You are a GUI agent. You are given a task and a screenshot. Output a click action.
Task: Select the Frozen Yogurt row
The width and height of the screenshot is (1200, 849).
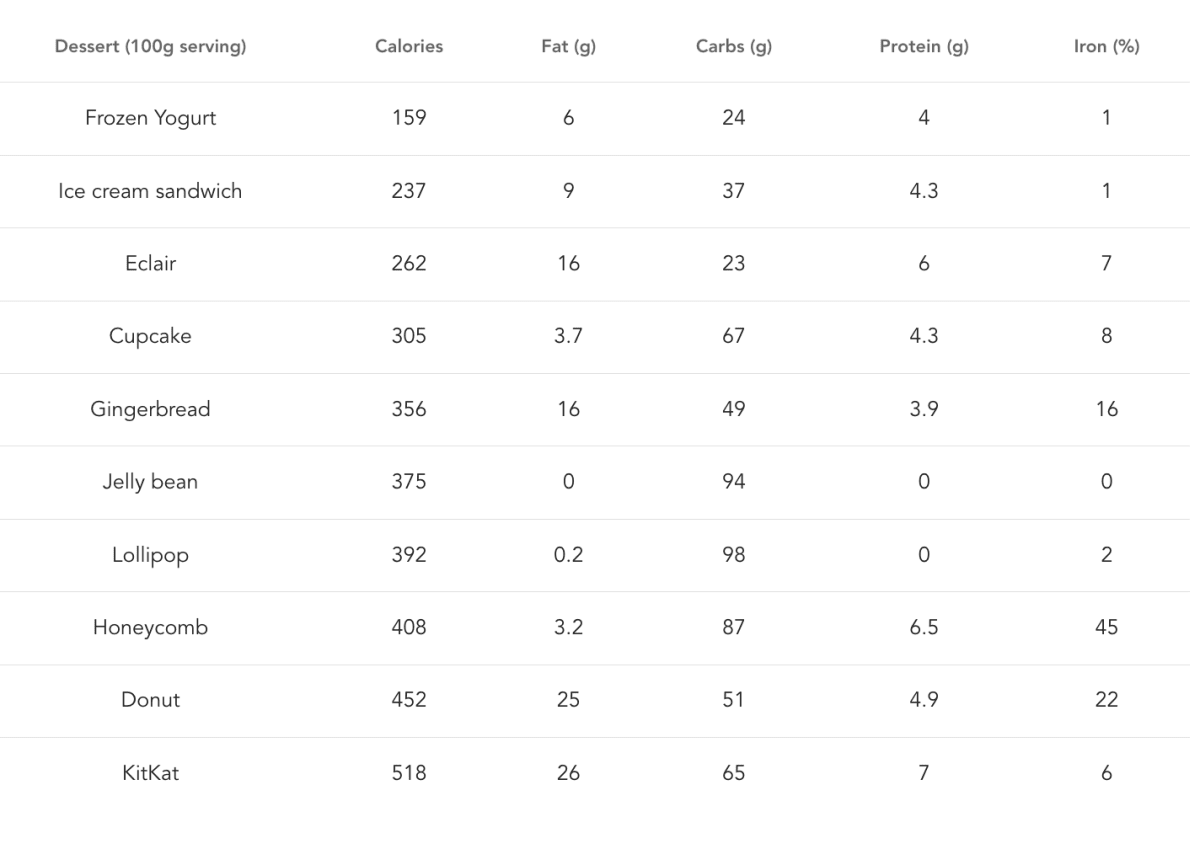600,118
